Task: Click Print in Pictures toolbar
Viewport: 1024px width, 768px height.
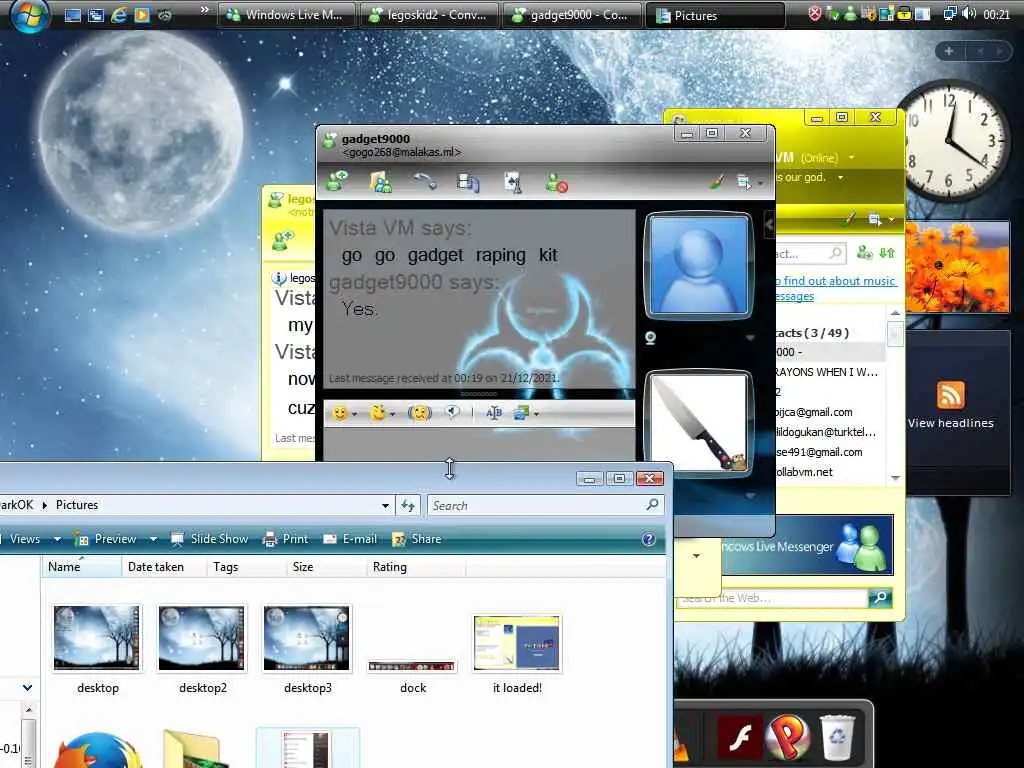Action: coord(285,539)
